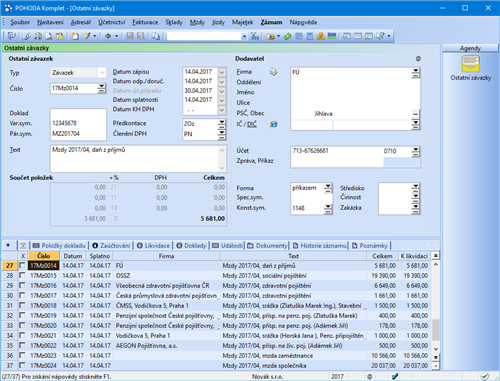The image size is (500, 381).
Task: Click the bank icon in the toolbar
Action: [x=332, y=35]
